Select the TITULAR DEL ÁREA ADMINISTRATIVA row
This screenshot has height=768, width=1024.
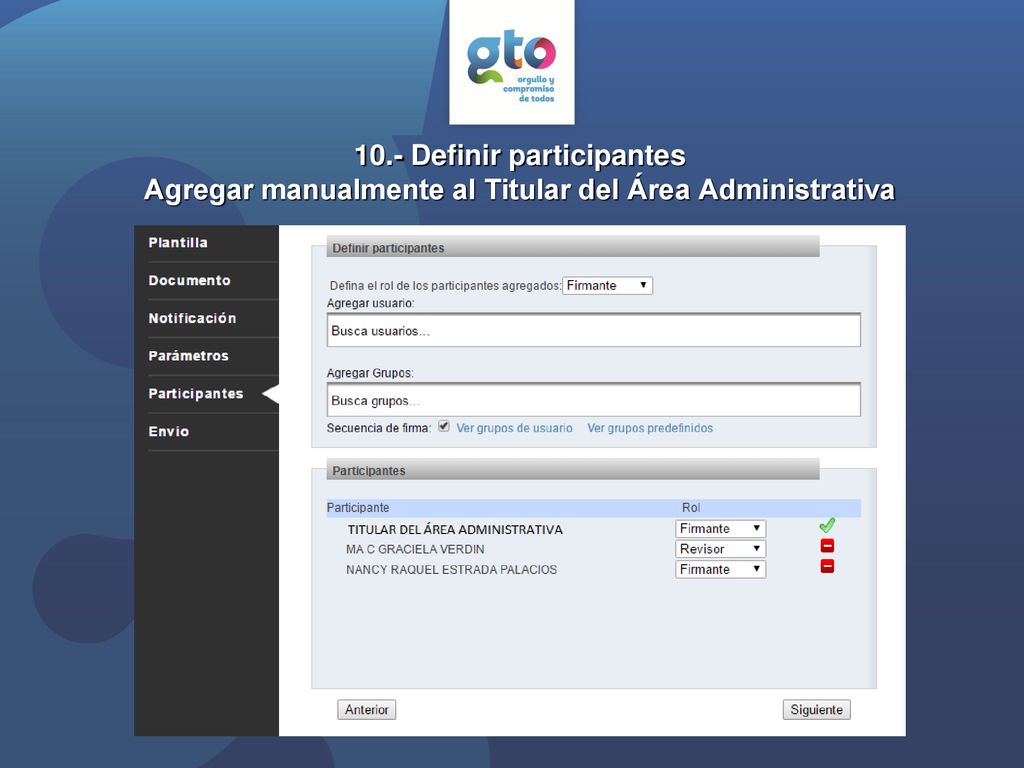click(455, 530)
